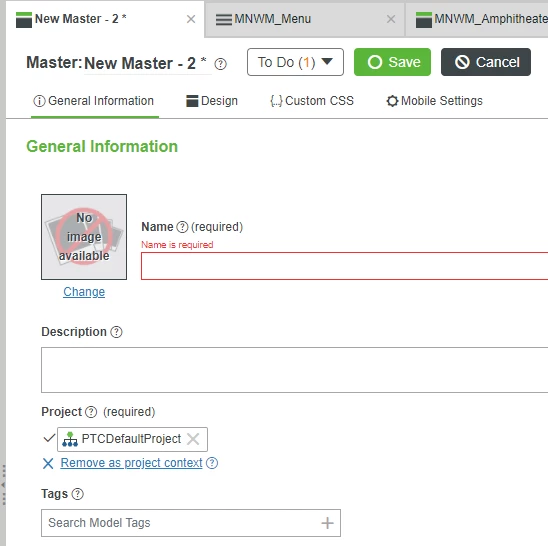The image size is (548, 546).
Task: Open the Custom CSS tab
Action: tap(312, 101)
